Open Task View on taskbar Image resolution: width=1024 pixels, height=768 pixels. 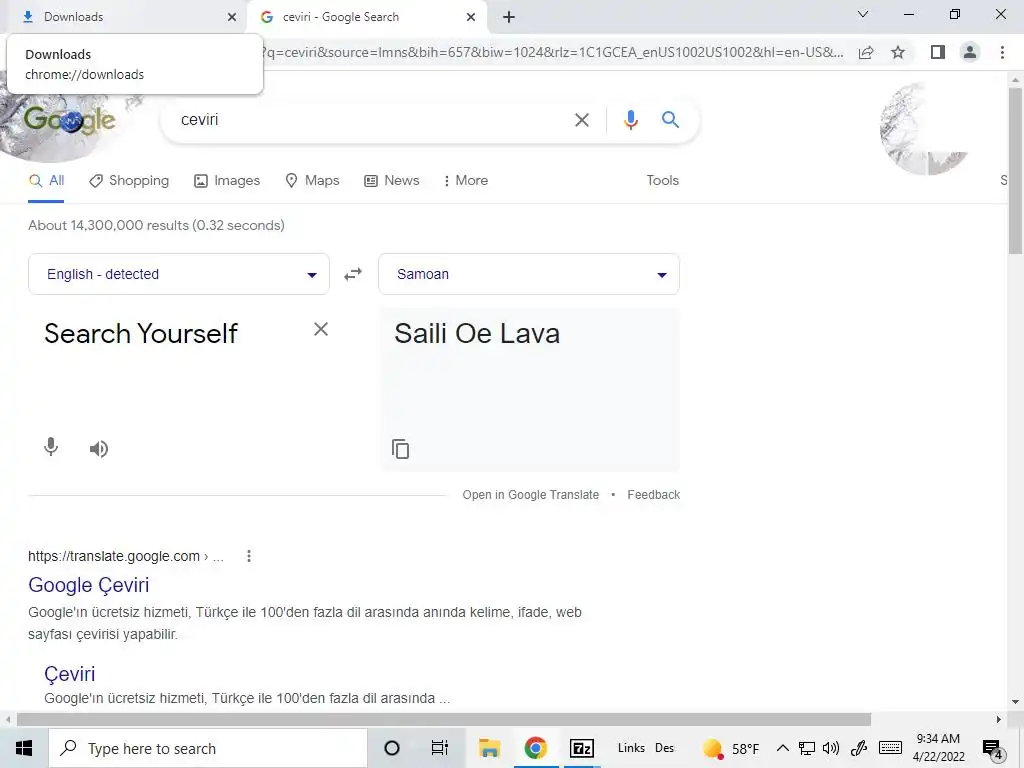click(440, 748)
